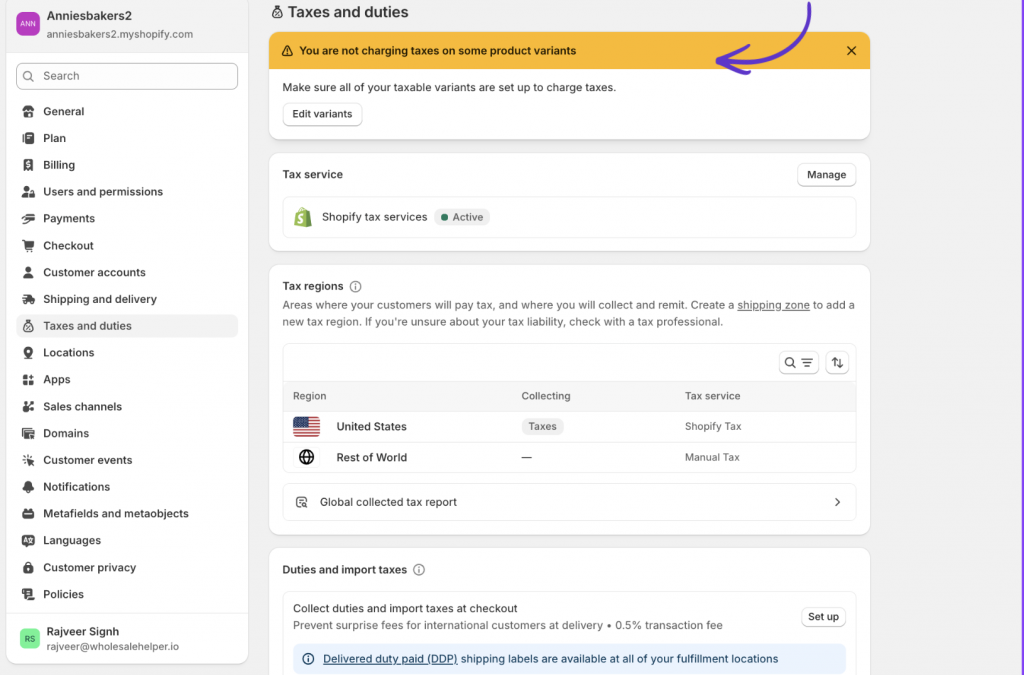The height and width of the screenshot is (675, 1024).
Task: Click the Plan icon in settings sidebar
Action: tap(28, 138)
